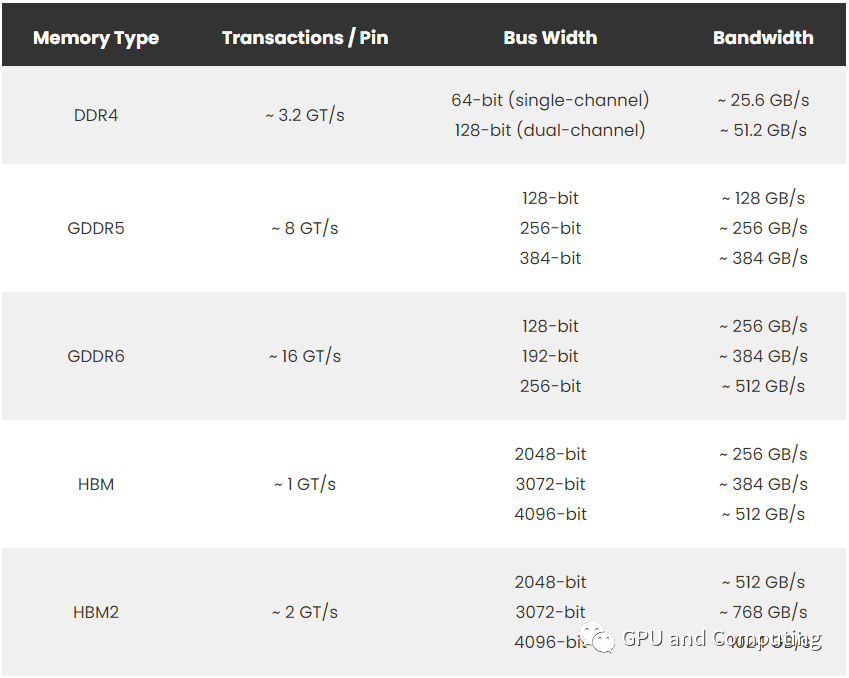Click the HBM row label

coord(96,484)
